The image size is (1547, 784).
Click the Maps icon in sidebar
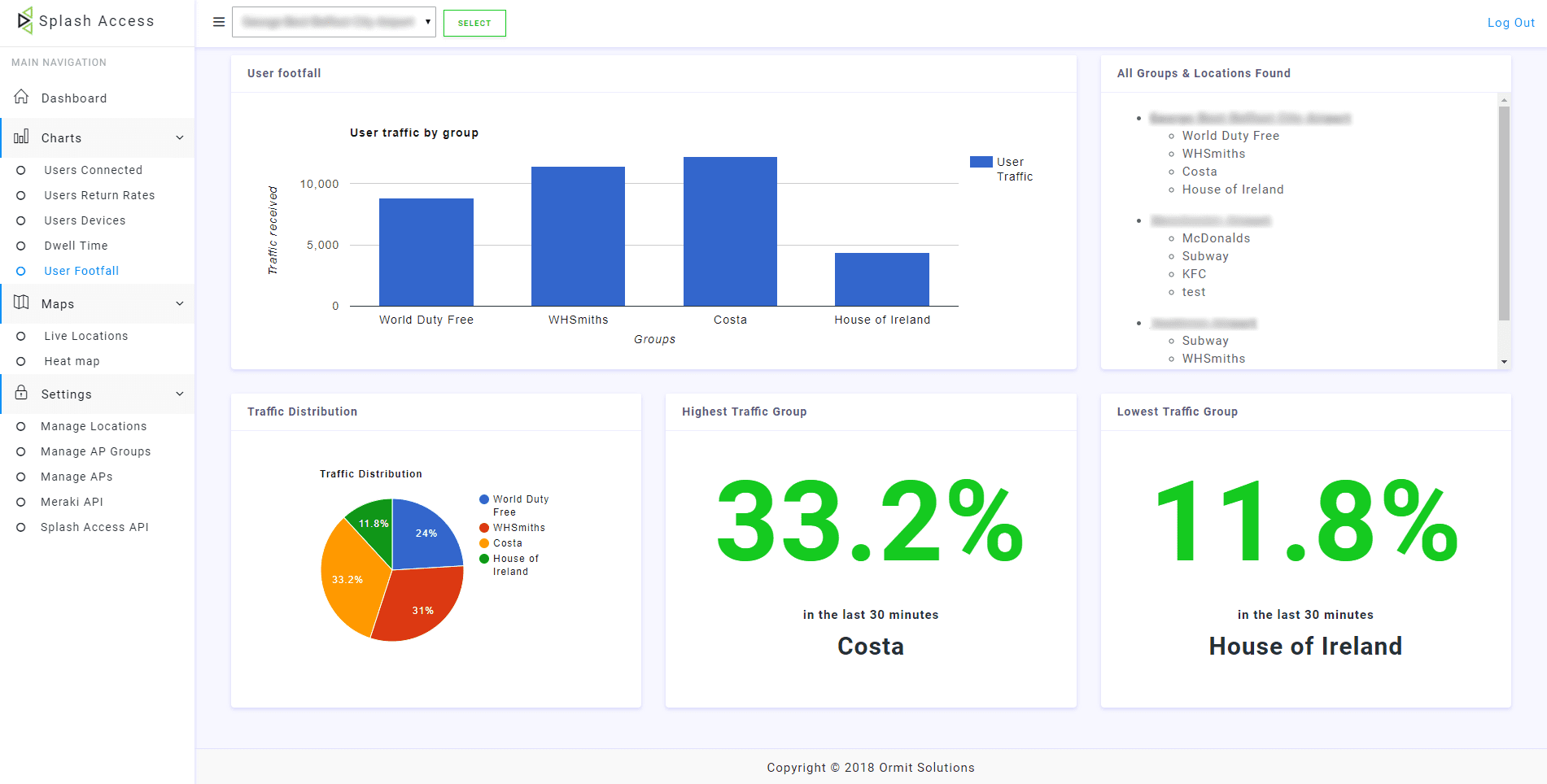[x=21, y=303]
